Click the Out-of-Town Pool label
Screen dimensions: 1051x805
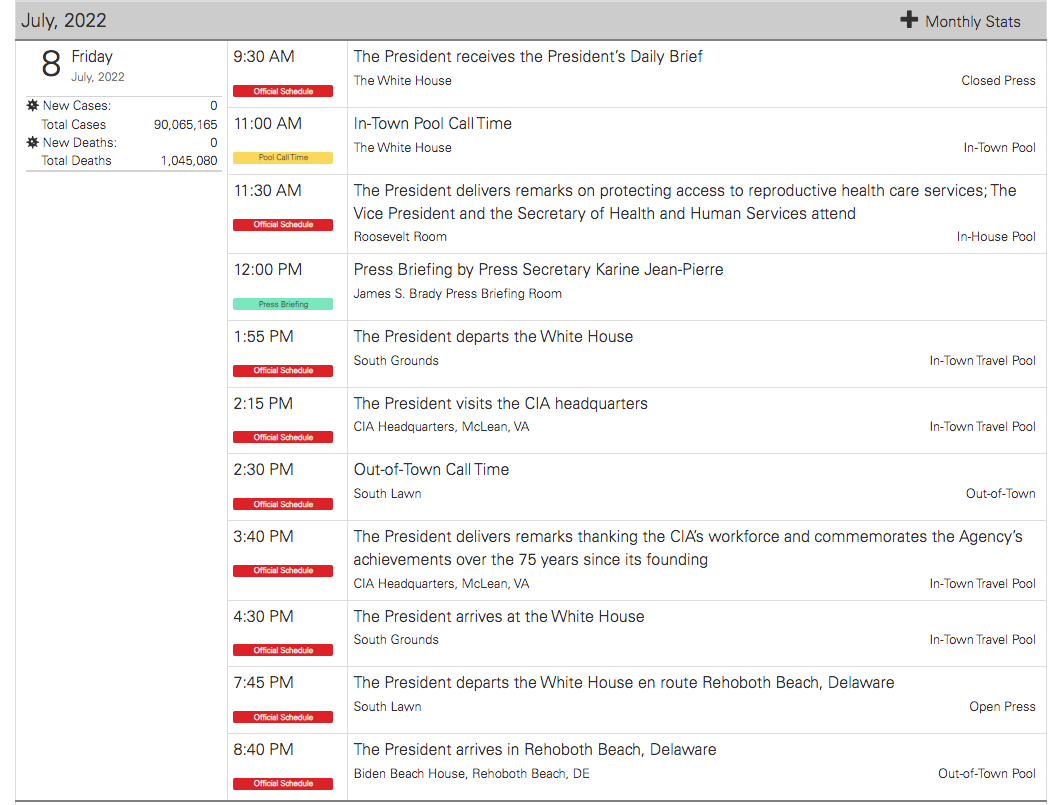[987, 773]
